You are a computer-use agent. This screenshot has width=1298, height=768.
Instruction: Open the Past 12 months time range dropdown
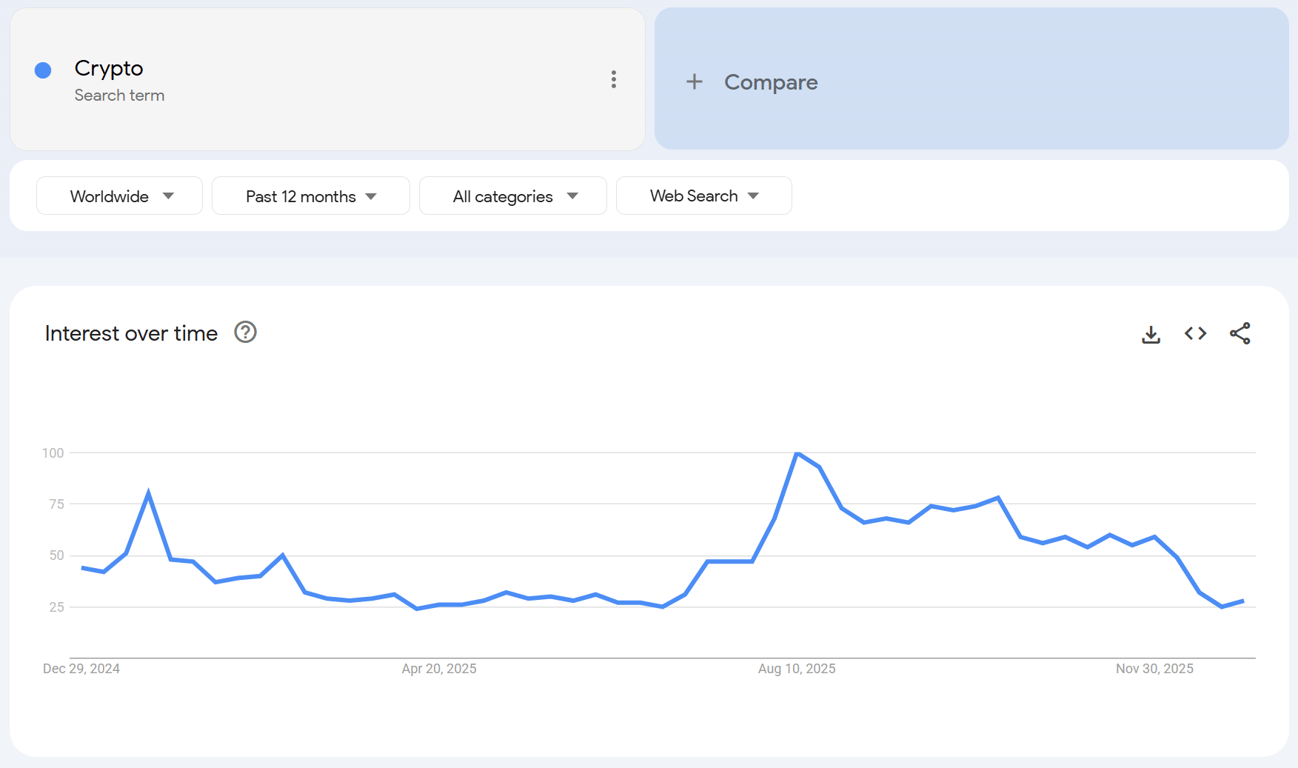pos(310,196)
